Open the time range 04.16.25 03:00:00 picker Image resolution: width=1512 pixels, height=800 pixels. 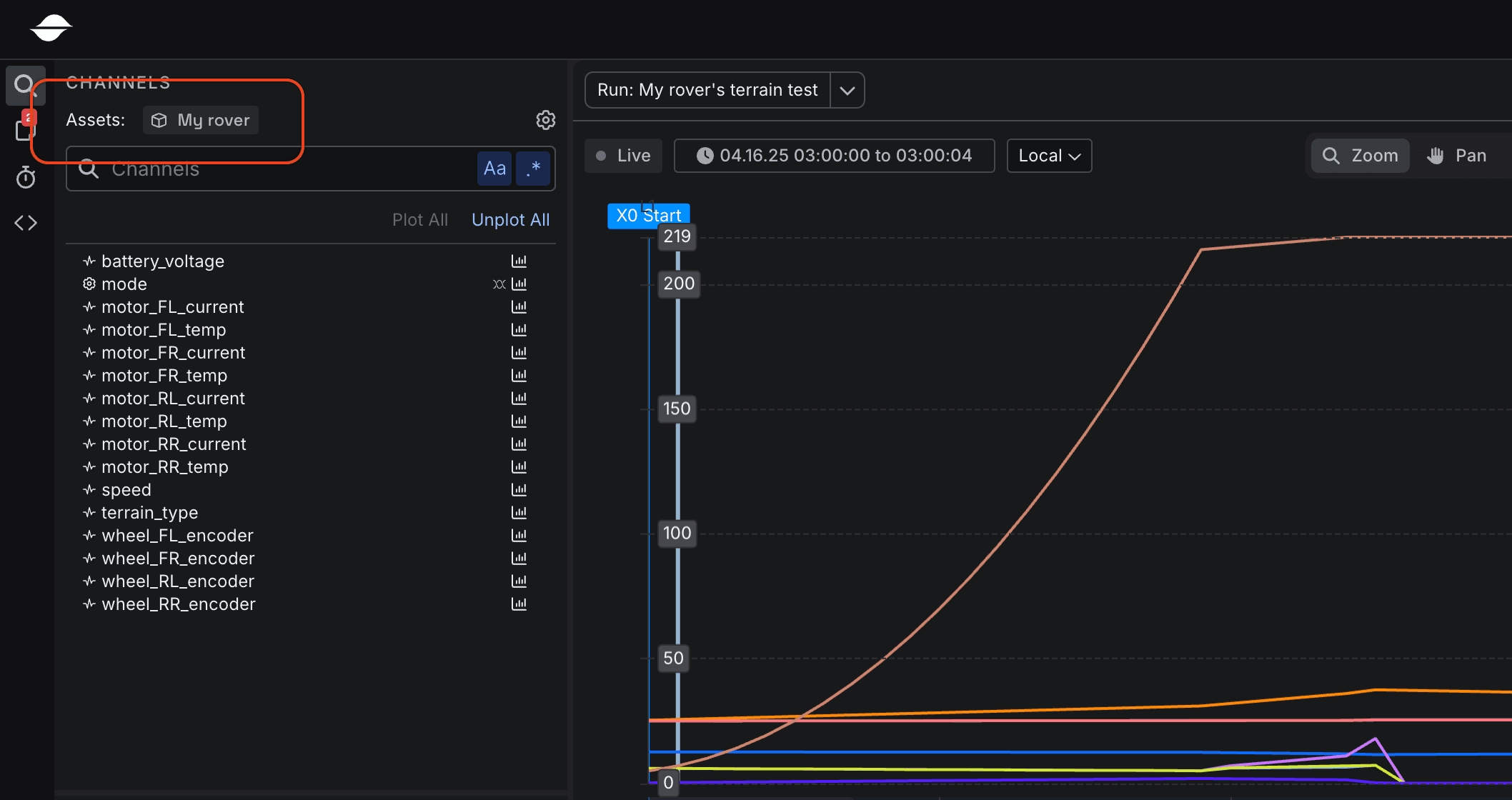pos(834,156)
